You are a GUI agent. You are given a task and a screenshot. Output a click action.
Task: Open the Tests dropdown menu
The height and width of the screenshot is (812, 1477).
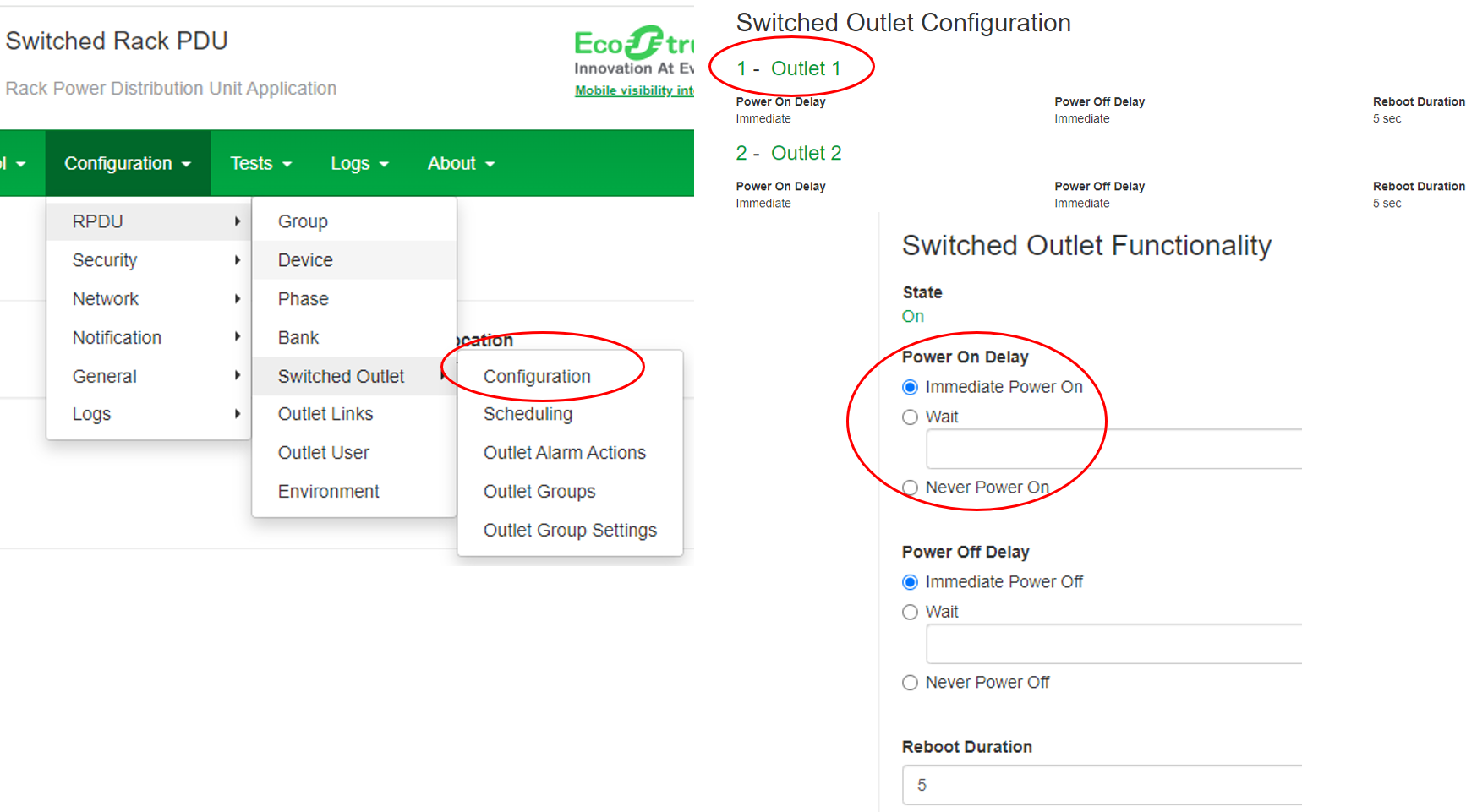[260, 163]
